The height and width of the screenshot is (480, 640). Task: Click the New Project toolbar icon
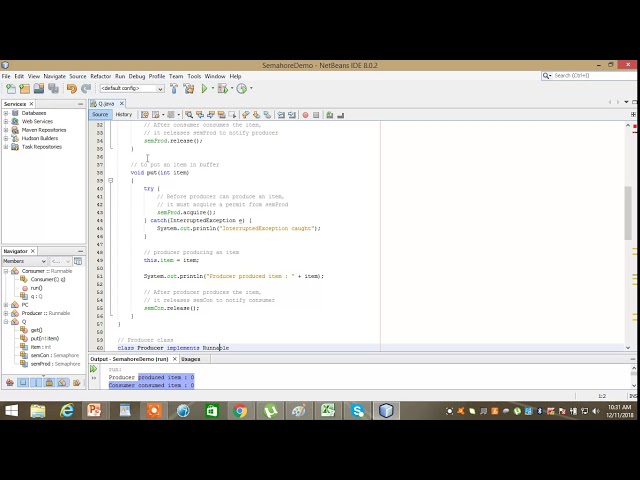click(x=24, y=89)
